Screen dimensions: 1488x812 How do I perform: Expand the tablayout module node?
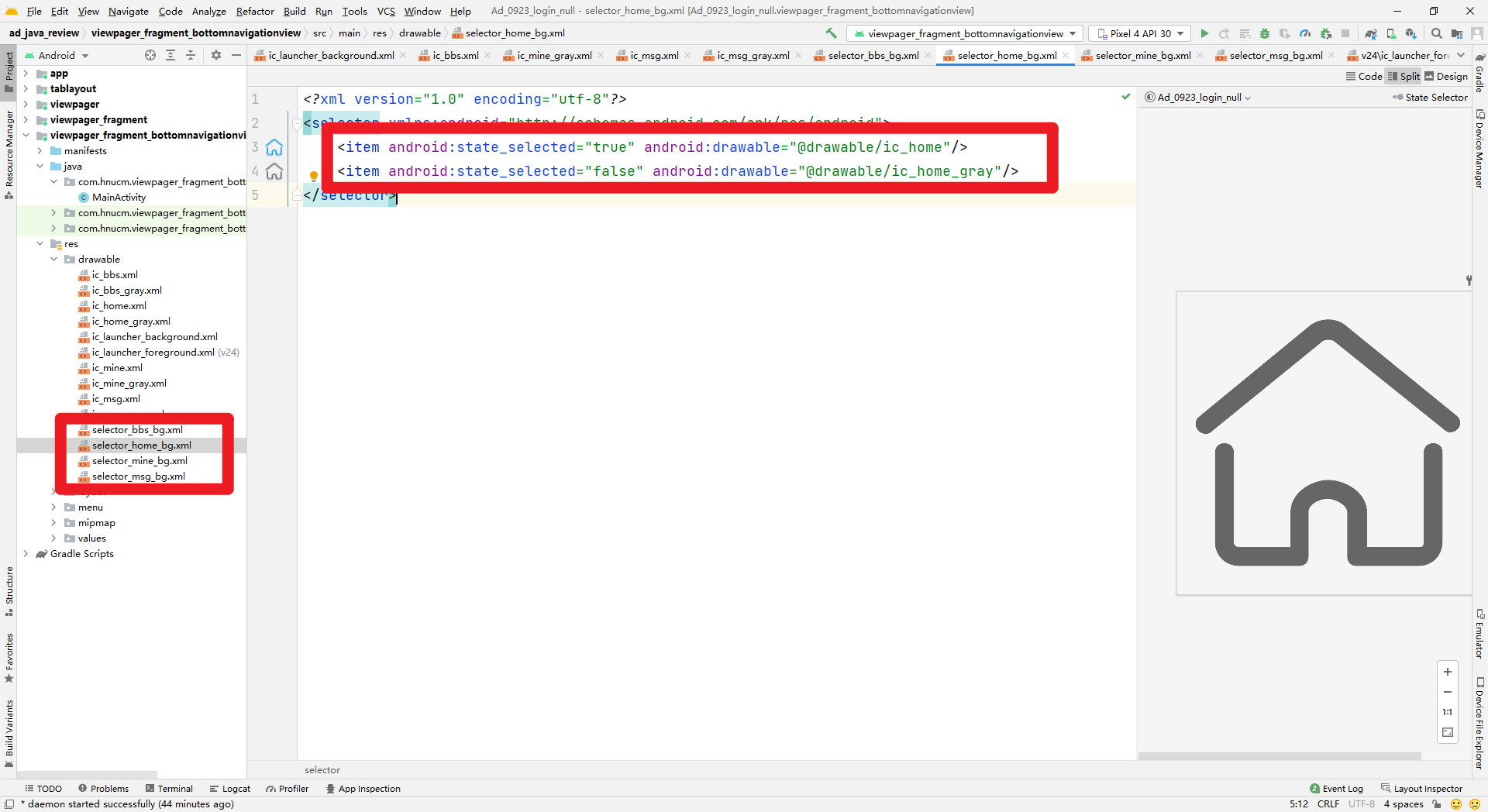(26, 89)
